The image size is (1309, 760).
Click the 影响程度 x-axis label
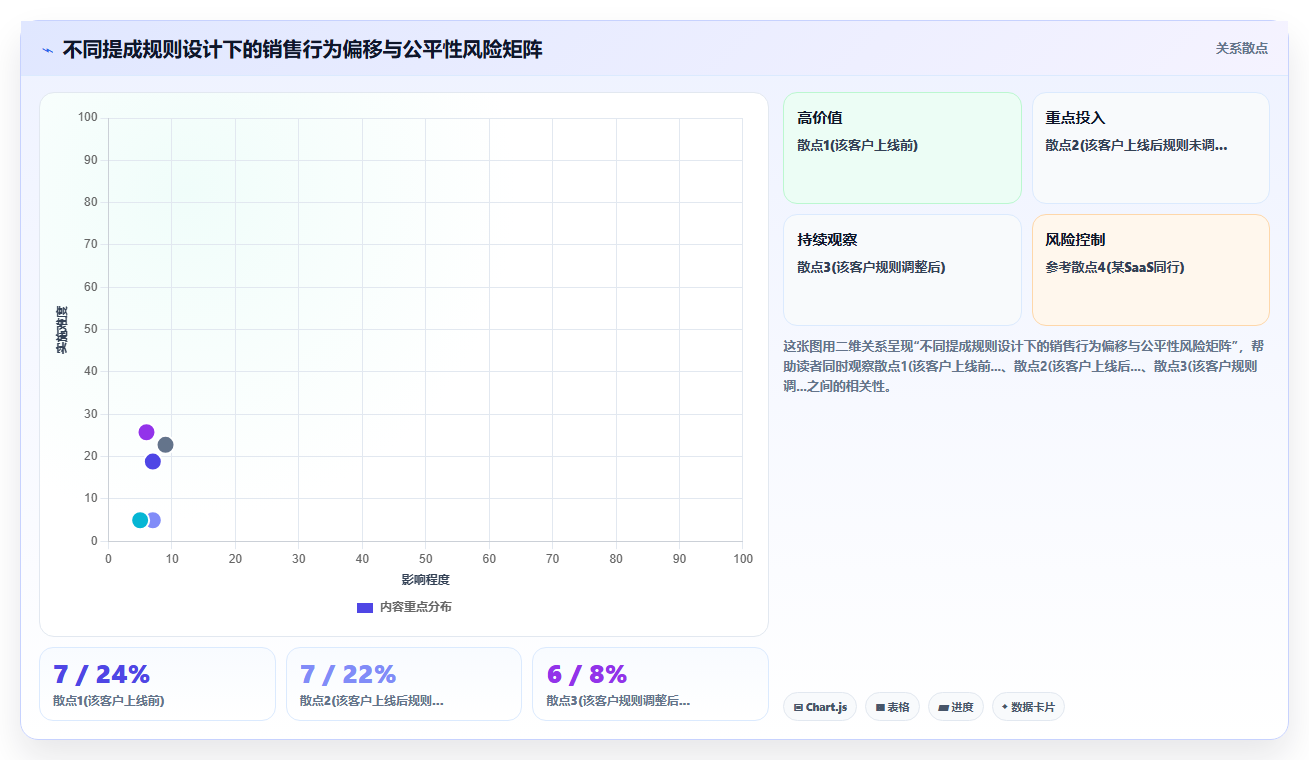(425, 580)
